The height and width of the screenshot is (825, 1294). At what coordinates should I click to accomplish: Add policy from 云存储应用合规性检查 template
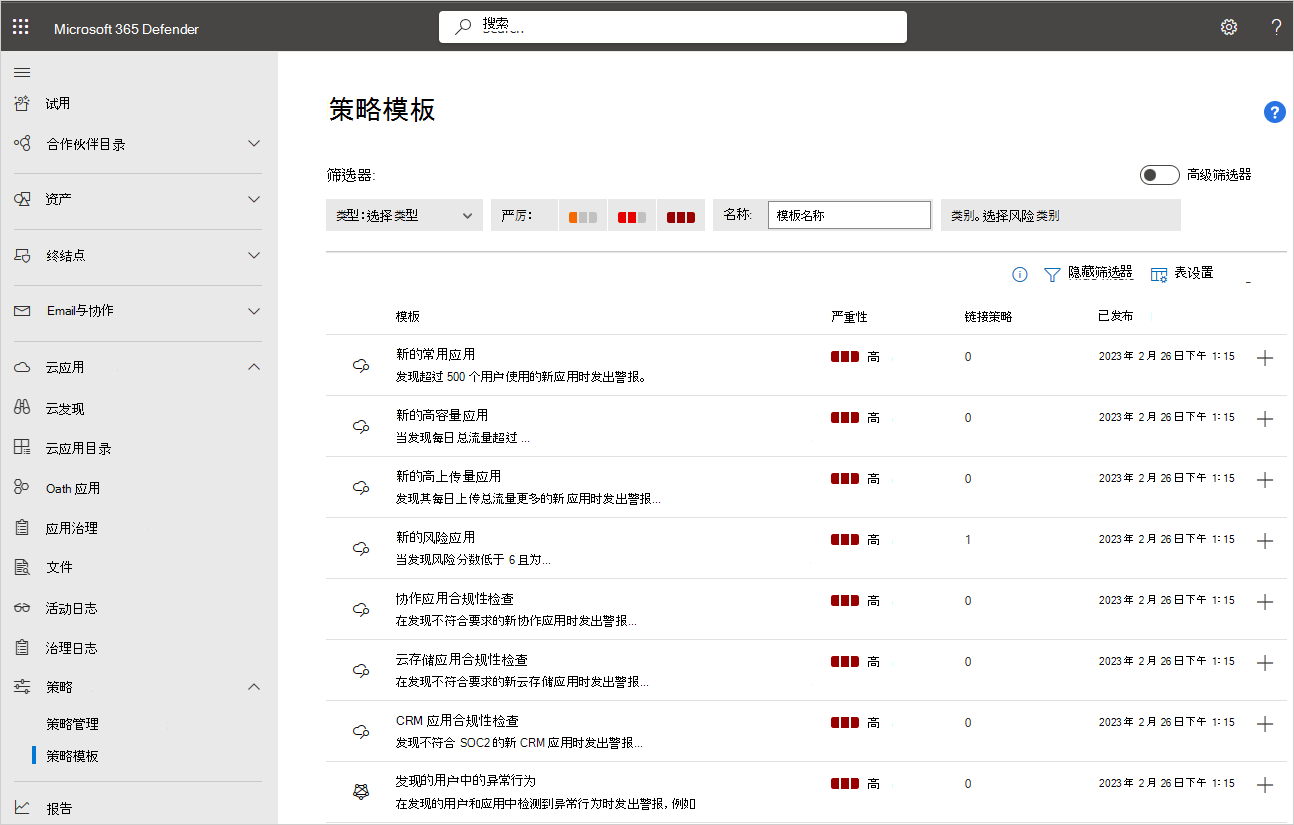[x=1264, y=662]
